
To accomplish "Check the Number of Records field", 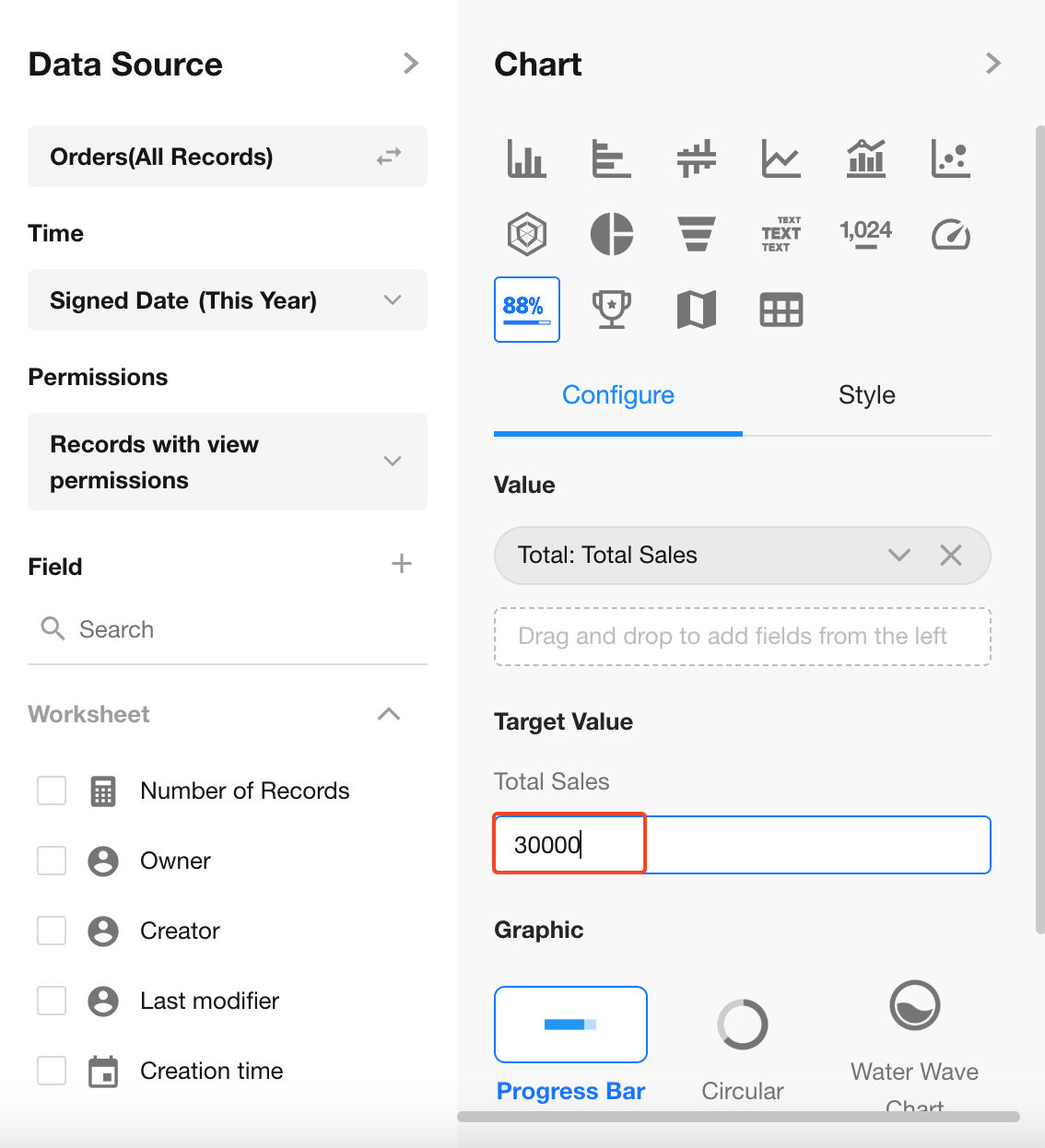I will coord(52,791).
